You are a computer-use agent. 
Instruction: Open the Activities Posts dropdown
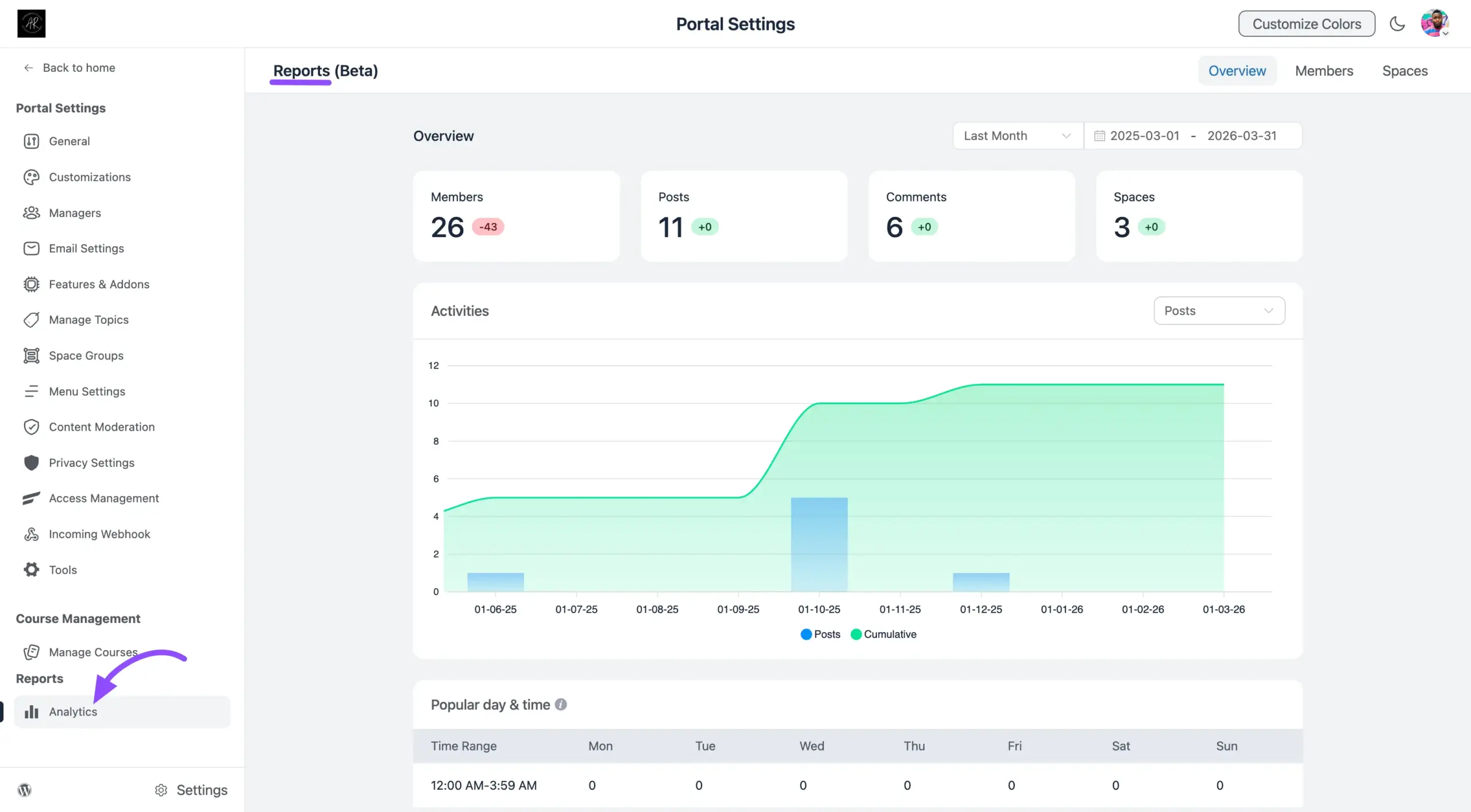[x=1219, y=311]
